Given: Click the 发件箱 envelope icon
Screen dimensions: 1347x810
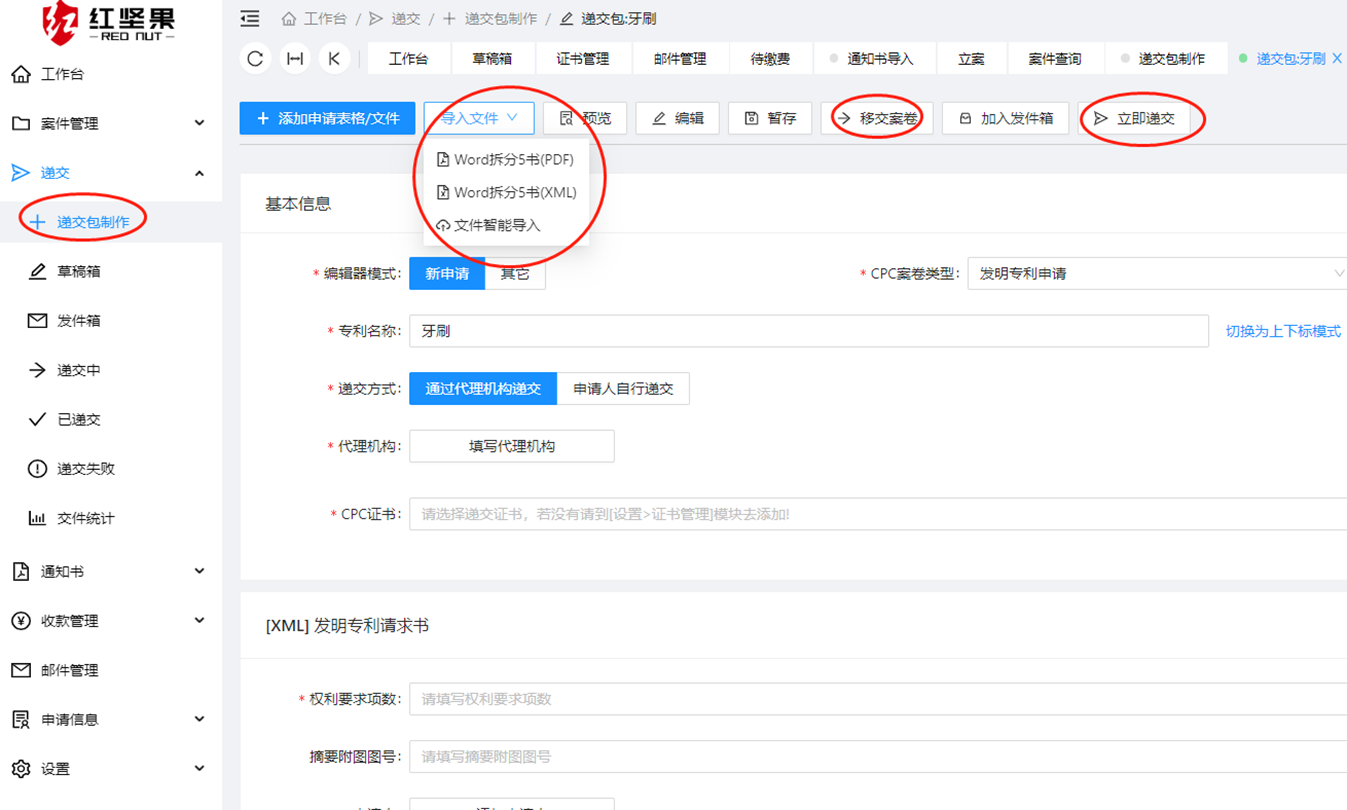Looking at the screenshot, I should click(x=37, y=320).
